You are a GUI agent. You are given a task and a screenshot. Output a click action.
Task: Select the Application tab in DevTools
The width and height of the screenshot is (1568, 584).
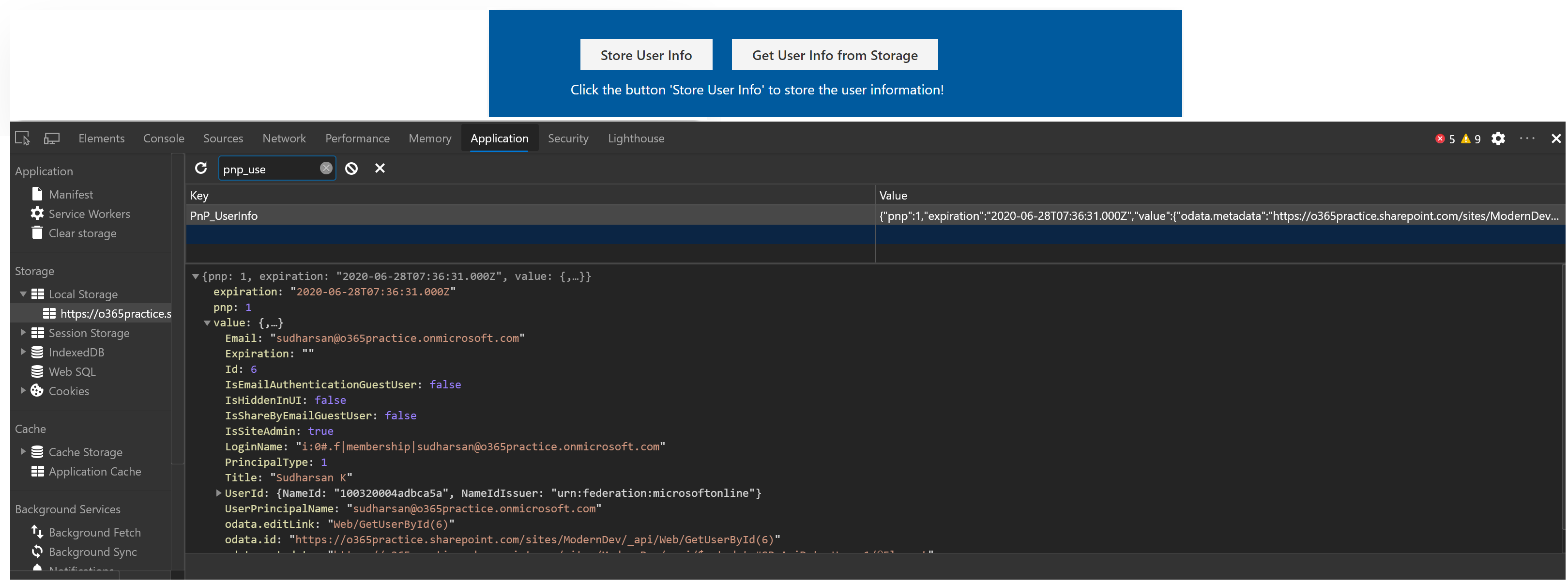pyautogui.click(x=499, y=138)
